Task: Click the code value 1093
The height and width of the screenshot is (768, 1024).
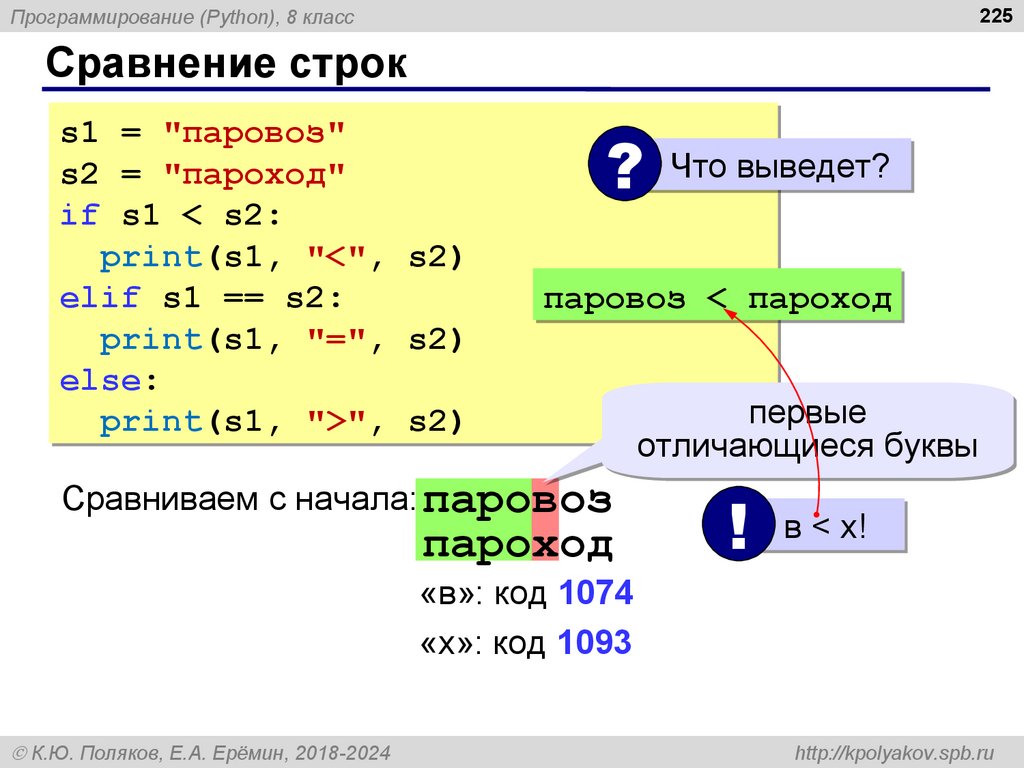Action: (595, 641)
